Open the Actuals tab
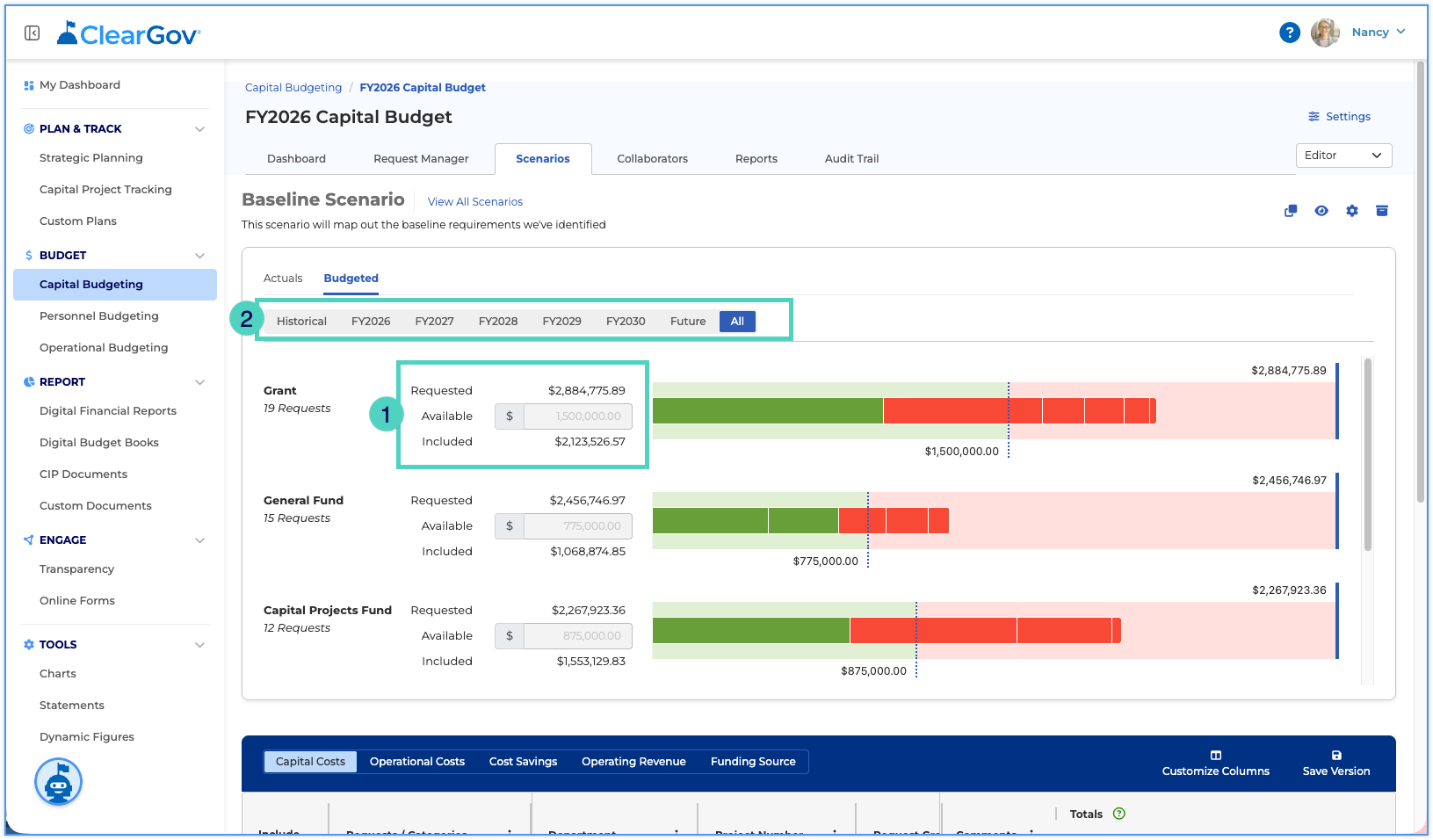Image resolution: width=1433 pixels, height=840 pixels. 283,279
